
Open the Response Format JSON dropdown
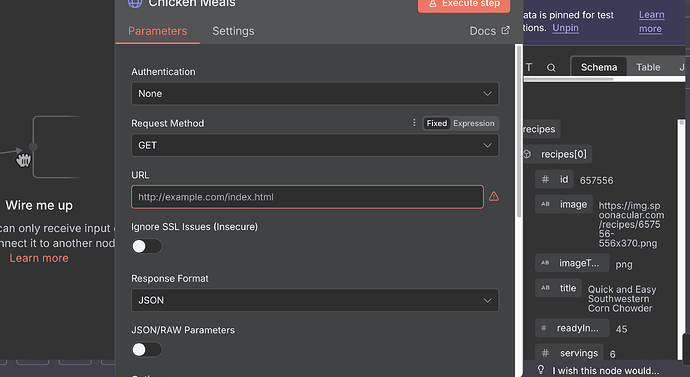point(315,300)
